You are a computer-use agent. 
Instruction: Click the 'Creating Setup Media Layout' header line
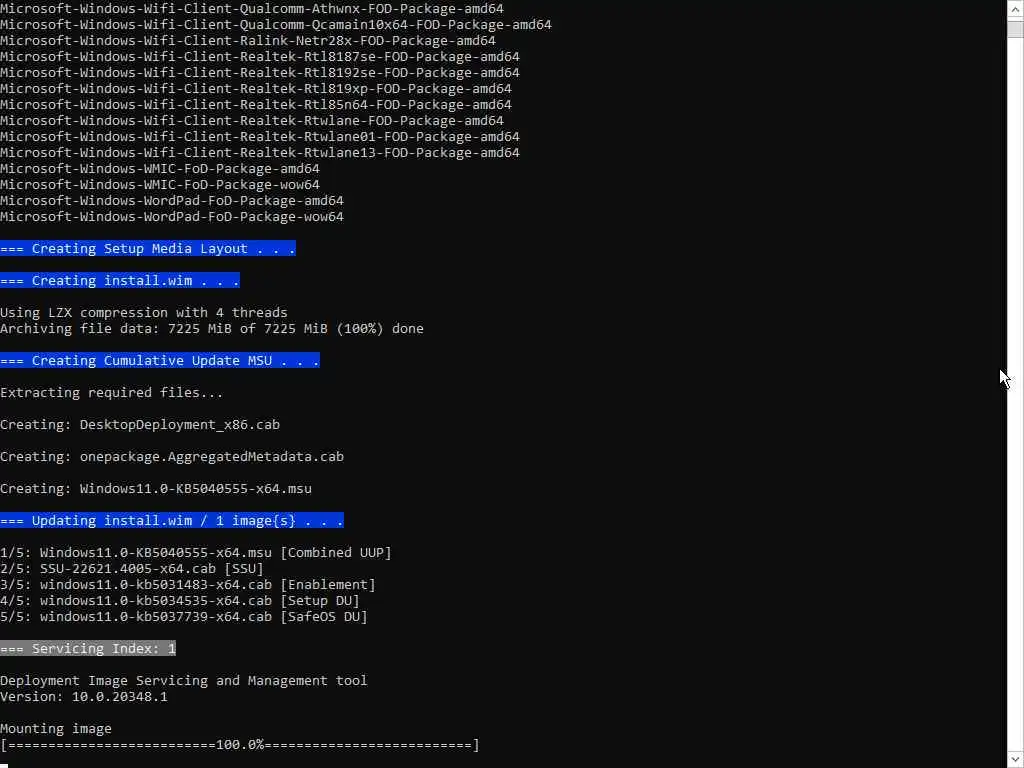pos(148,248)
